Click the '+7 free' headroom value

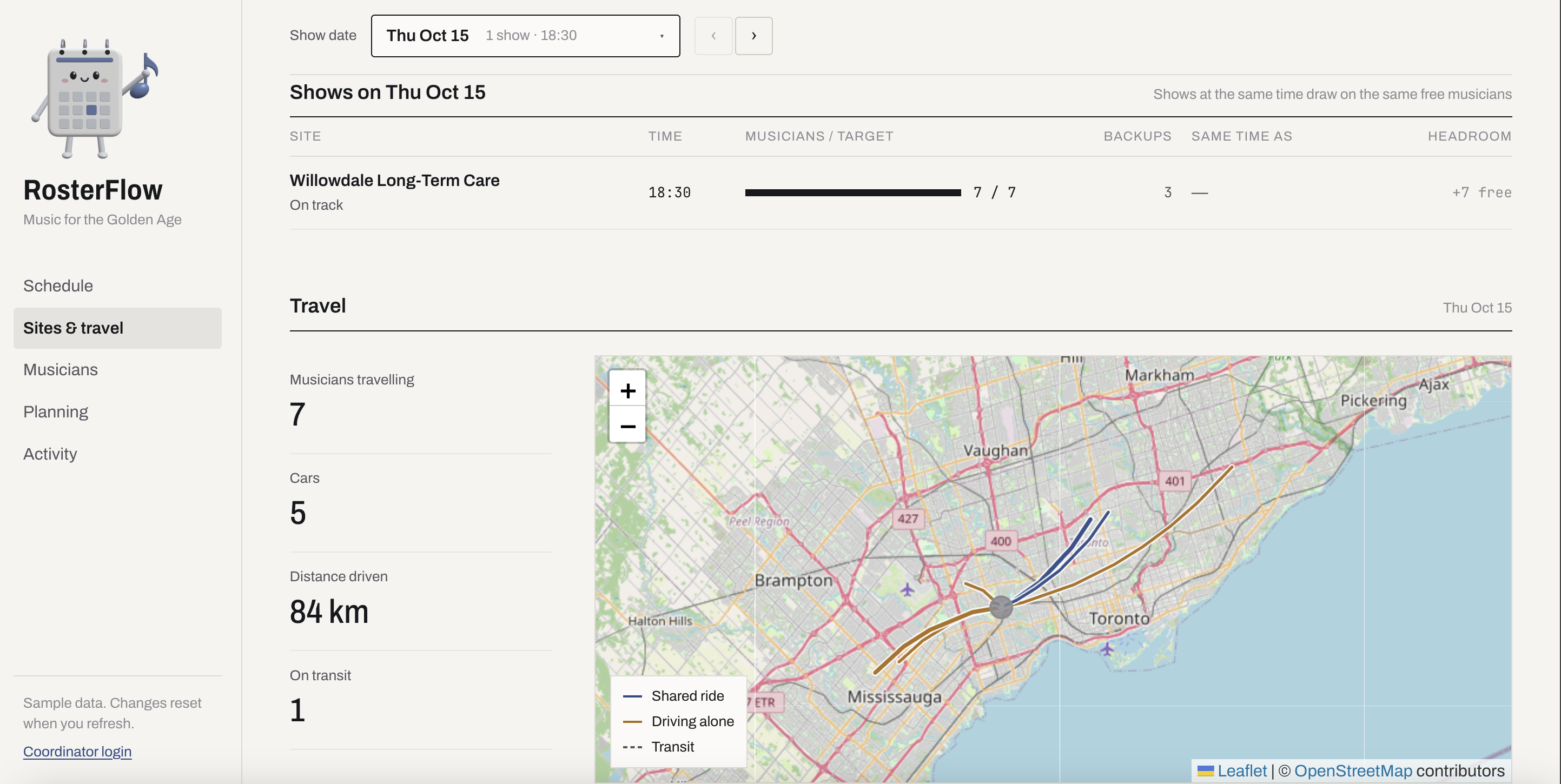tap(1481, 192)
